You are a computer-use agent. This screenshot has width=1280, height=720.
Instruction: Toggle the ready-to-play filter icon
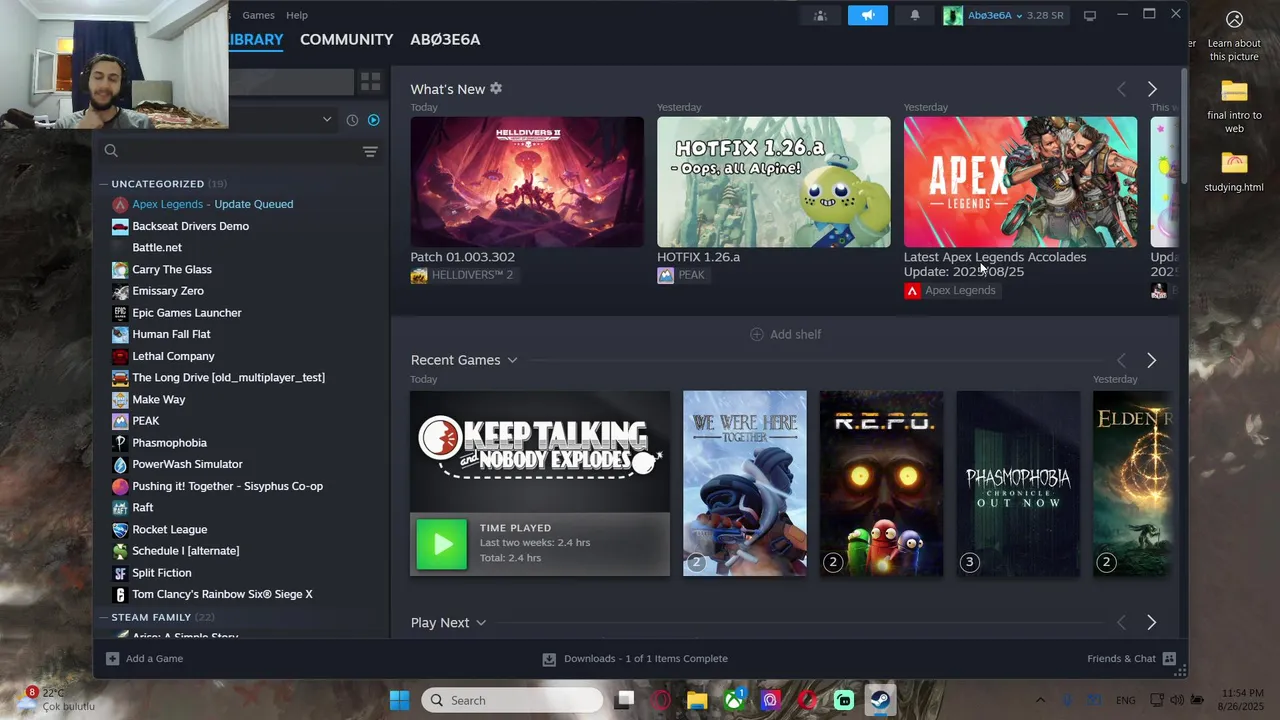click(x=373, y=120)
